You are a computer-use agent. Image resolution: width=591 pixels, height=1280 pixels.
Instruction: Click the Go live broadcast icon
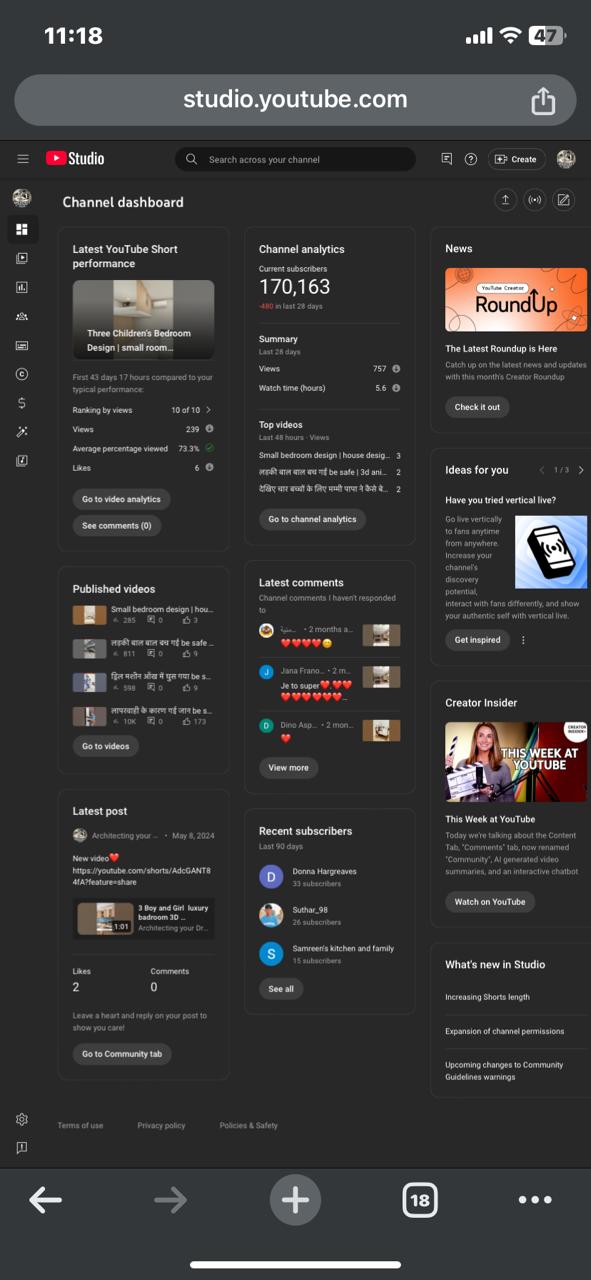coord(535,200)
